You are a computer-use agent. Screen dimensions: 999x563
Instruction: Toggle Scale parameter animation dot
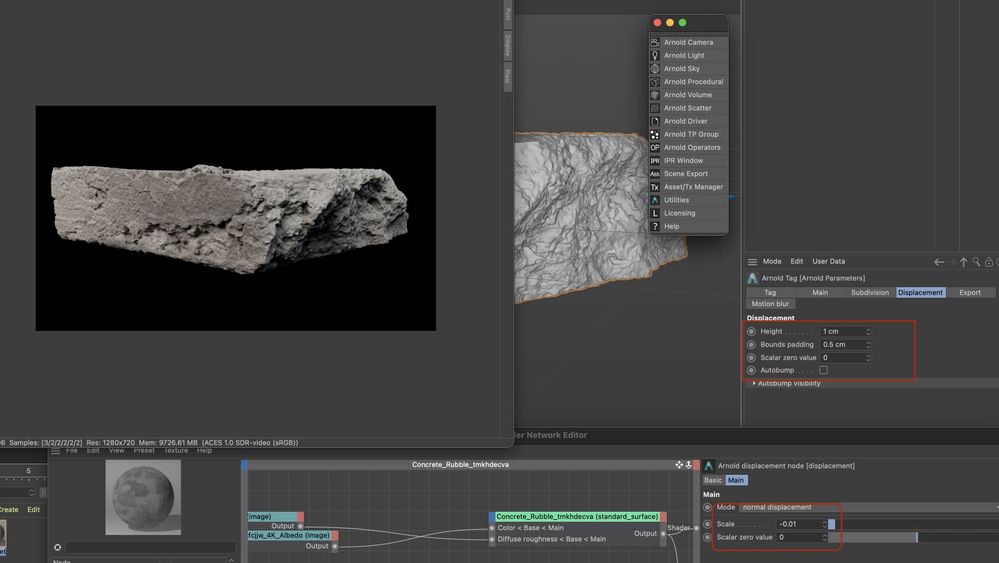pyautogui.click(x=707, y=525)
